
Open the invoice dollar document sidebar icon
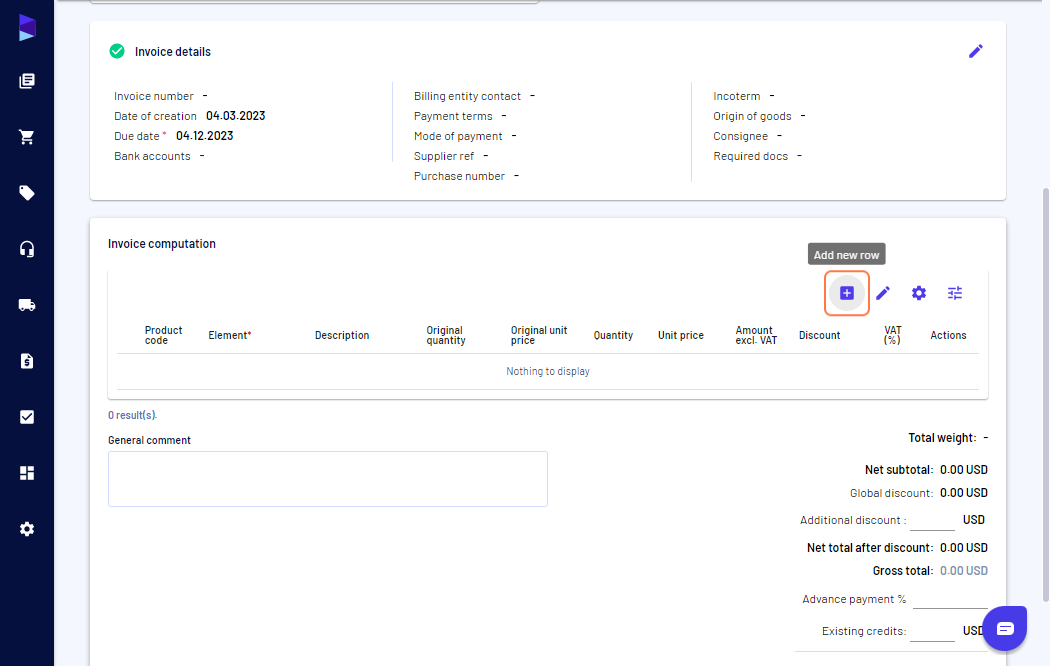pos(27,361)
